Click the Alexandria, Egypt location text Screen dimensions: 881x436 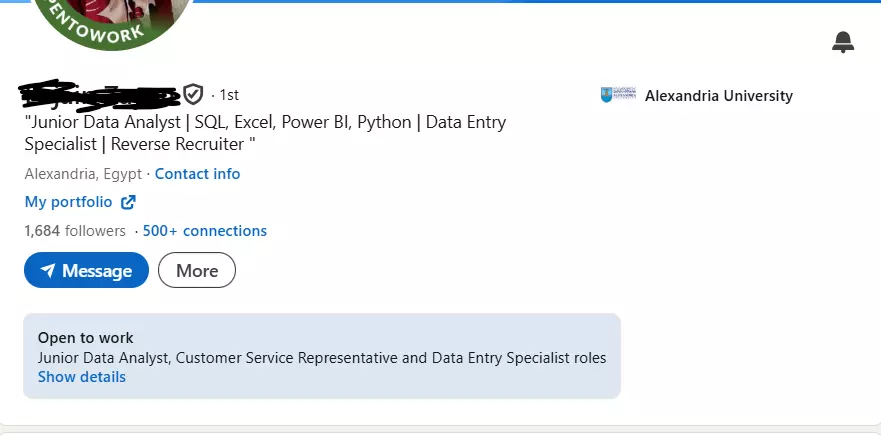tap(83, 174)
